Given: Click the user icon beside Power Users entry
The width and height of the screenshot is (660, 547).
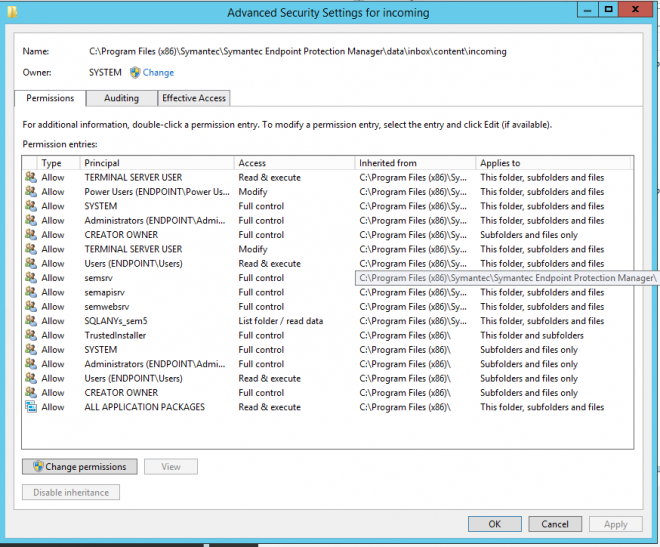Looking at the screenshot, I should (31, 191).
